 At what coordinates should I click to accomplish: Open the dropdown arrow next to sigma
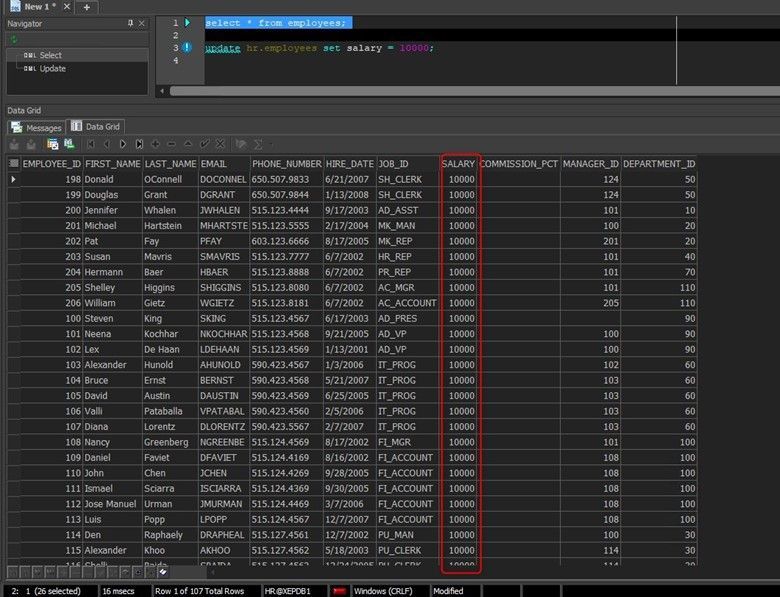[x=271, y=144]
